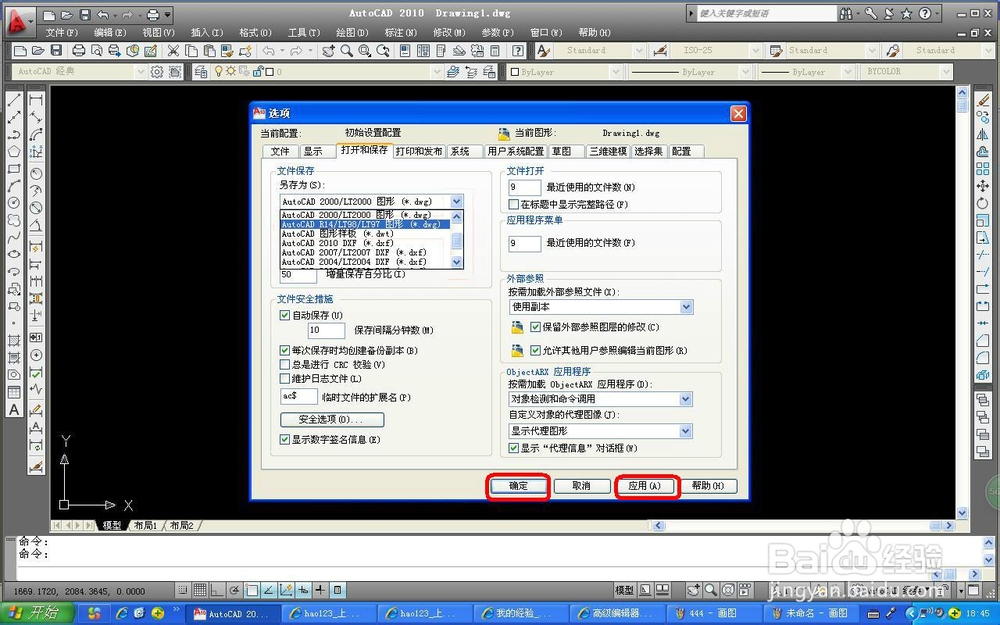Enable 在标题中显示完整路径 checkbox
The image size is (1000, 625).
point(513,204)
